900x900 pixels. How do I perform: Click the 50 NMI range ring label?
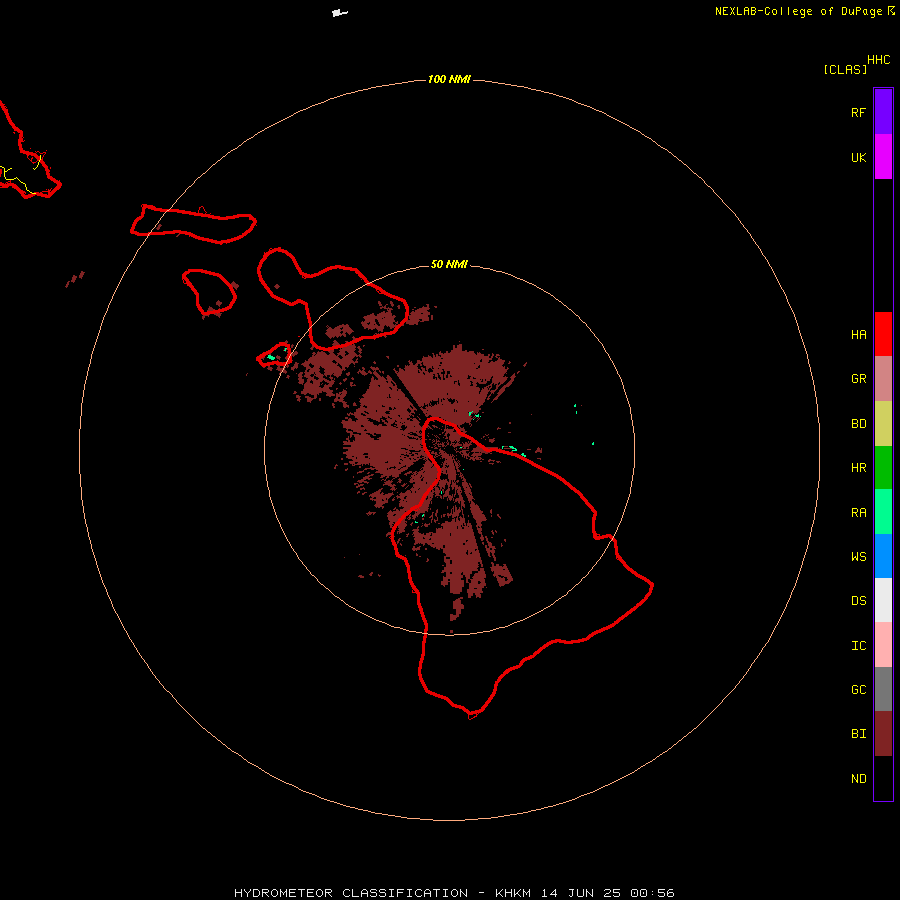point(449,265)
